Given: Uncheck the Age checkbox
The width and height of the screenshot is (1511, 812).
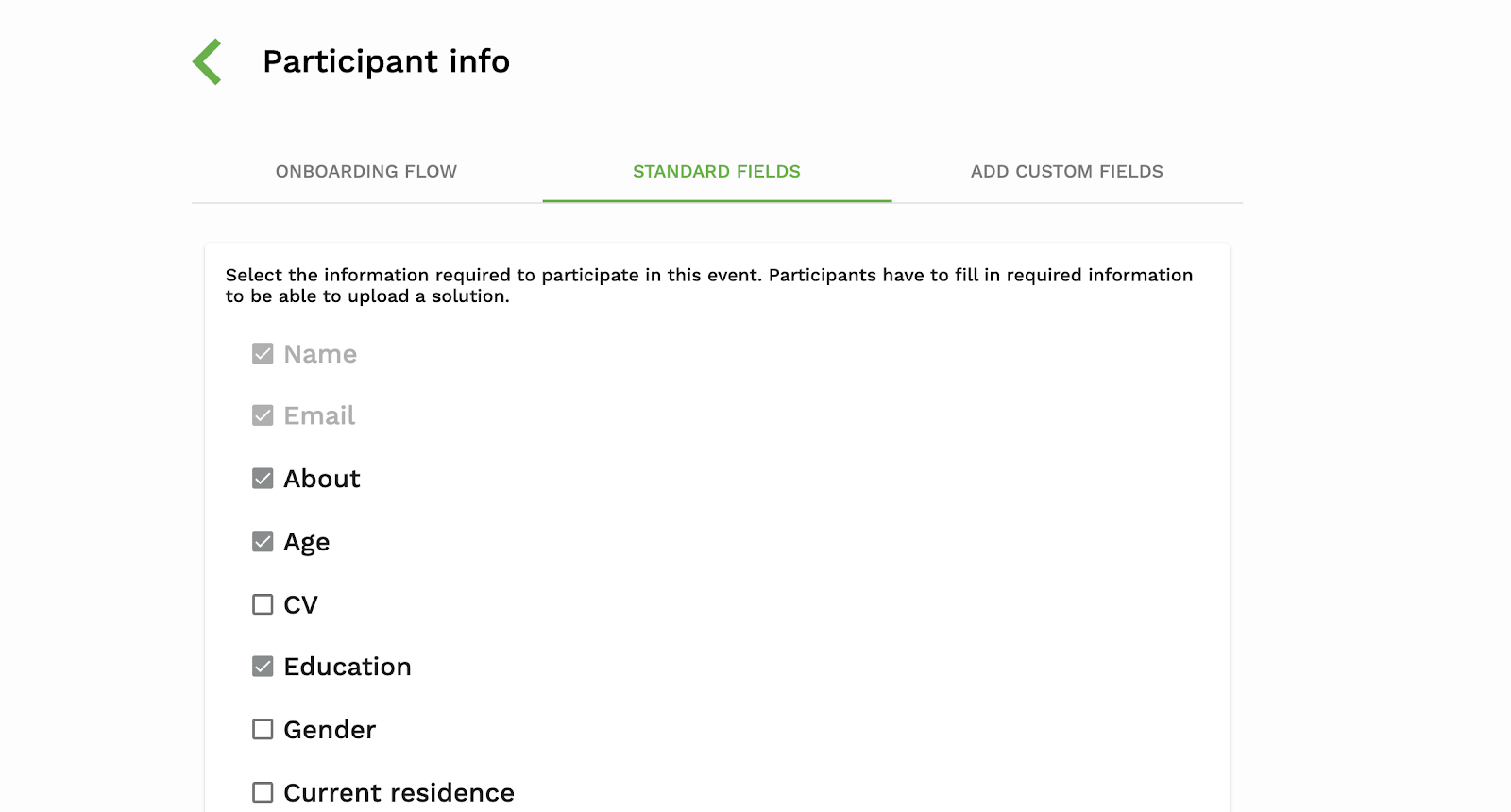Looking at the screenshot, I should click(x=263, y=542).
